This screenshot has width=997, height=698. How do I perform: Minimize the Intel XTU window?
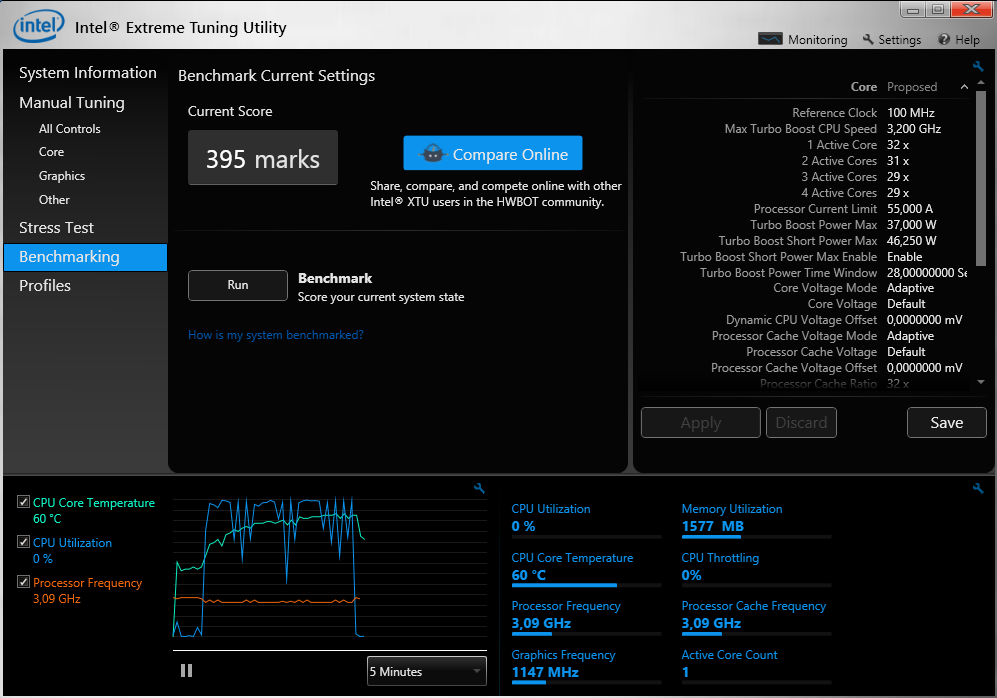[912, 10]
